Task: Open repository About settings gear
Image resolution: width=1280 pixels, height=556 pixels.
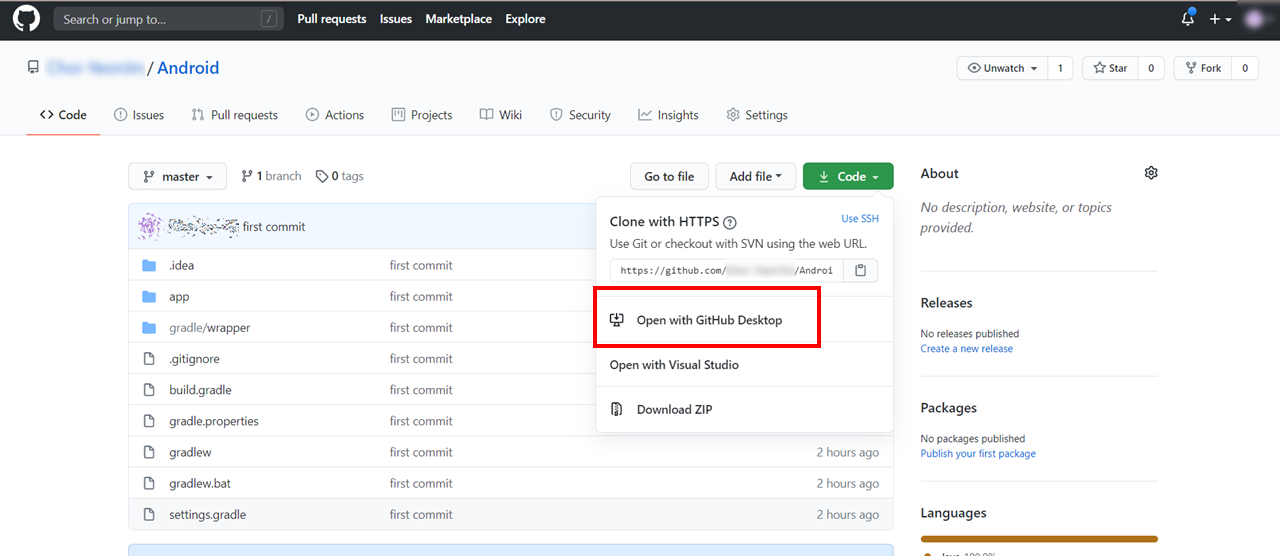Action: point(1151,173)
